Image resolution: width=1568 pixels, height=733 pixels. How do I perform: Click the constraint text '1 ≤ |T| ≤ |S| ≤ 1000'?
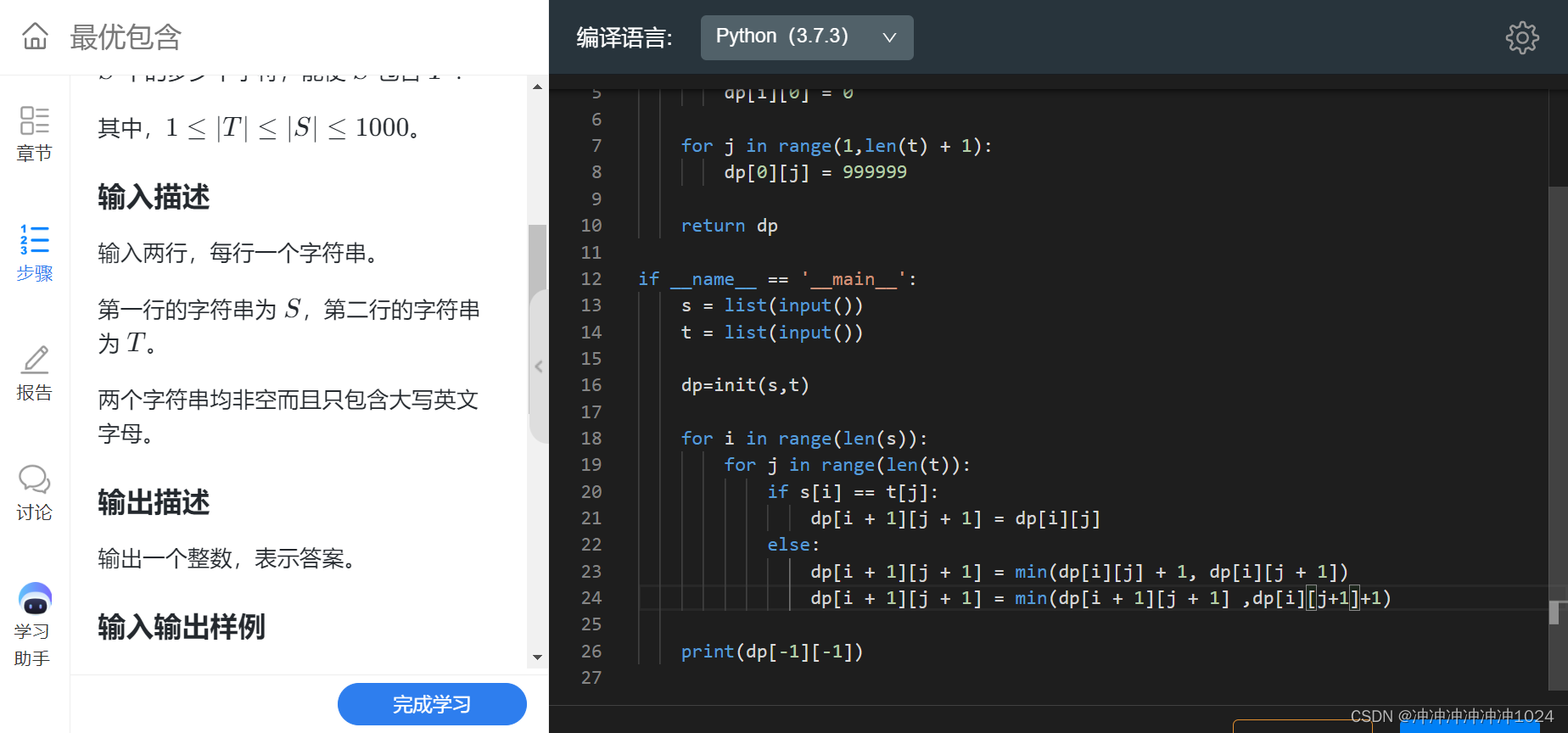click(288, 127)
